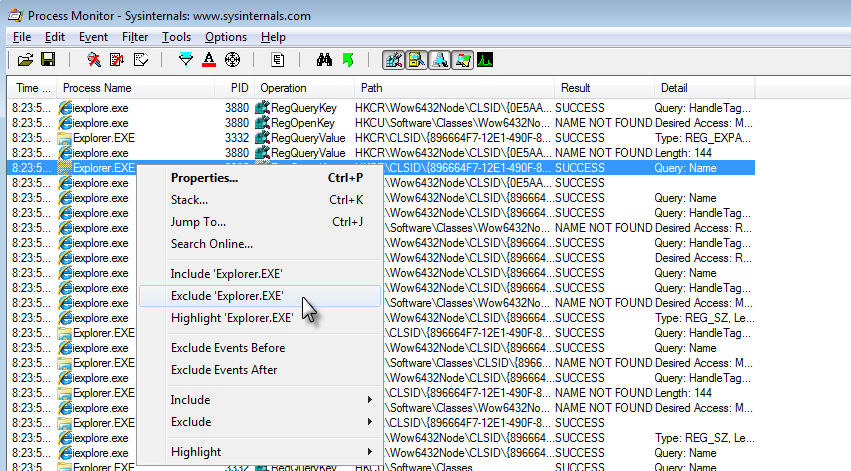Click the Time column header
The width and height of the screenshot is (851, 471).
click(x=32, y=88)
